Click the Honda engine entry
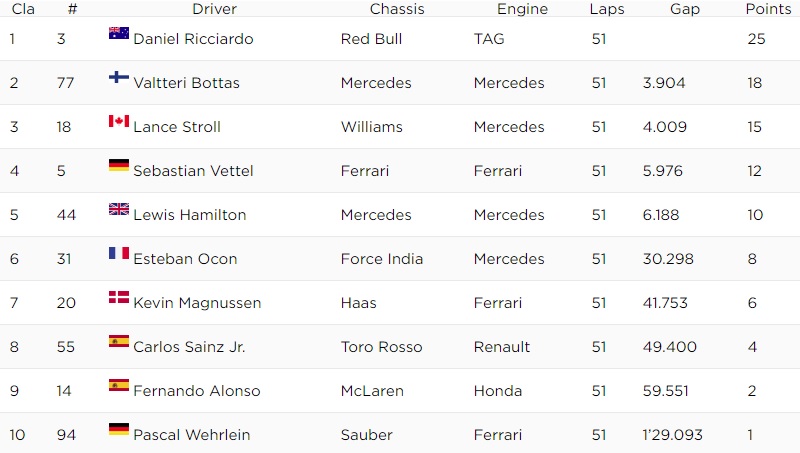This screenshot has height=453, width=800. click(499, 391)
